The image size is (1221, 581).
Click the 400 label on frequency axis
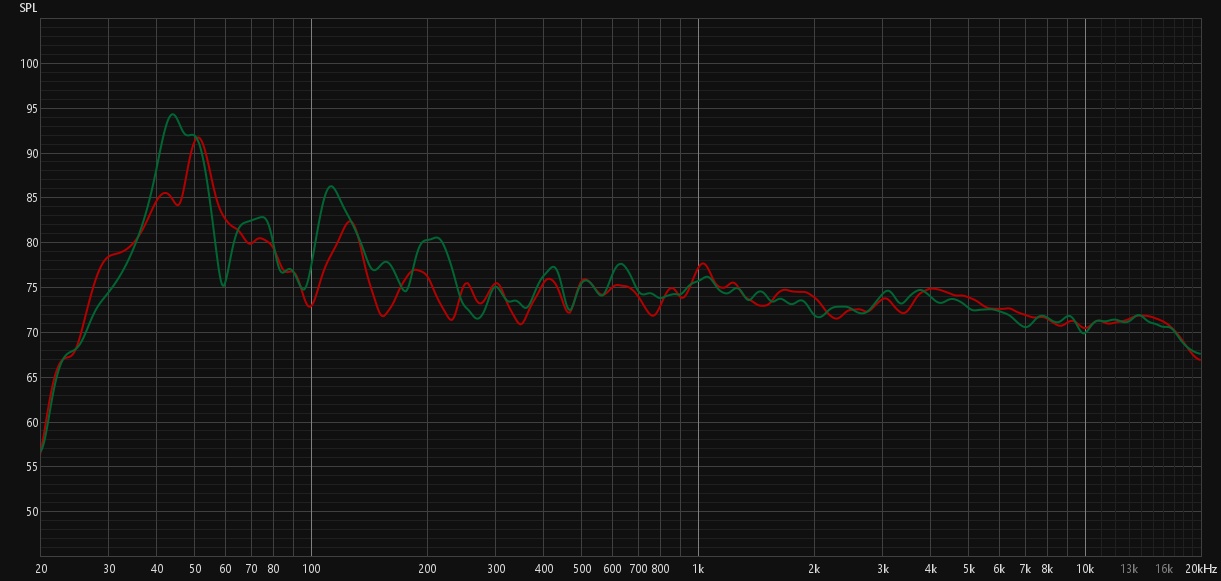(x=544, y=569)
